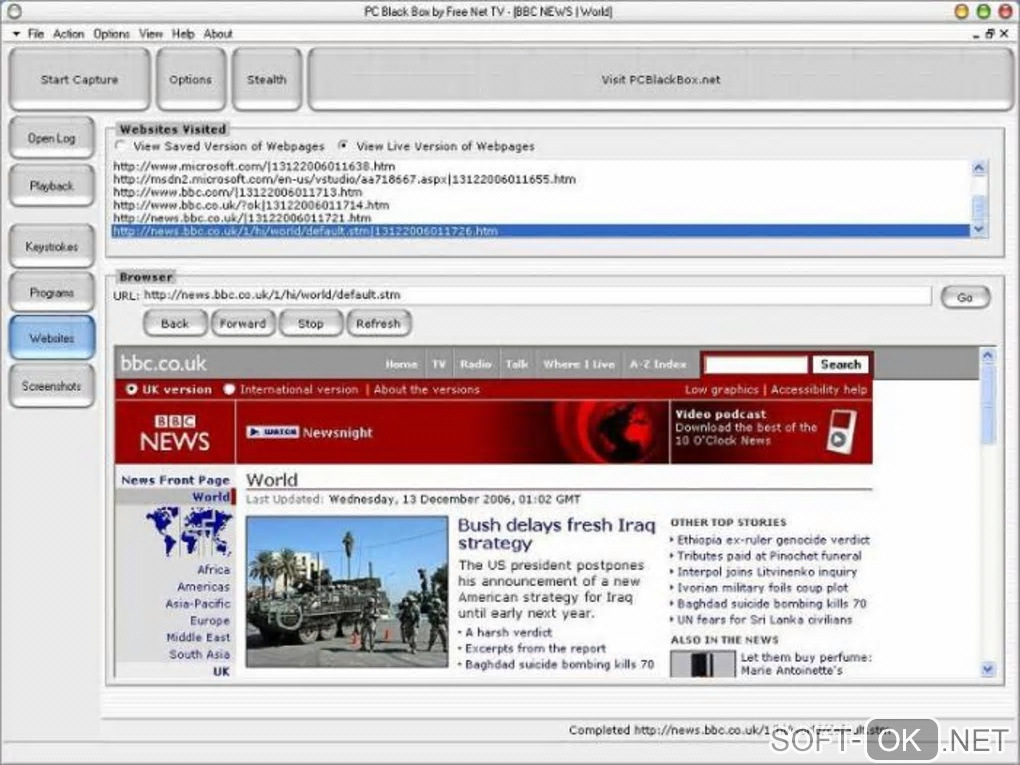Open Asia-Pacific region link

(198, 604)
